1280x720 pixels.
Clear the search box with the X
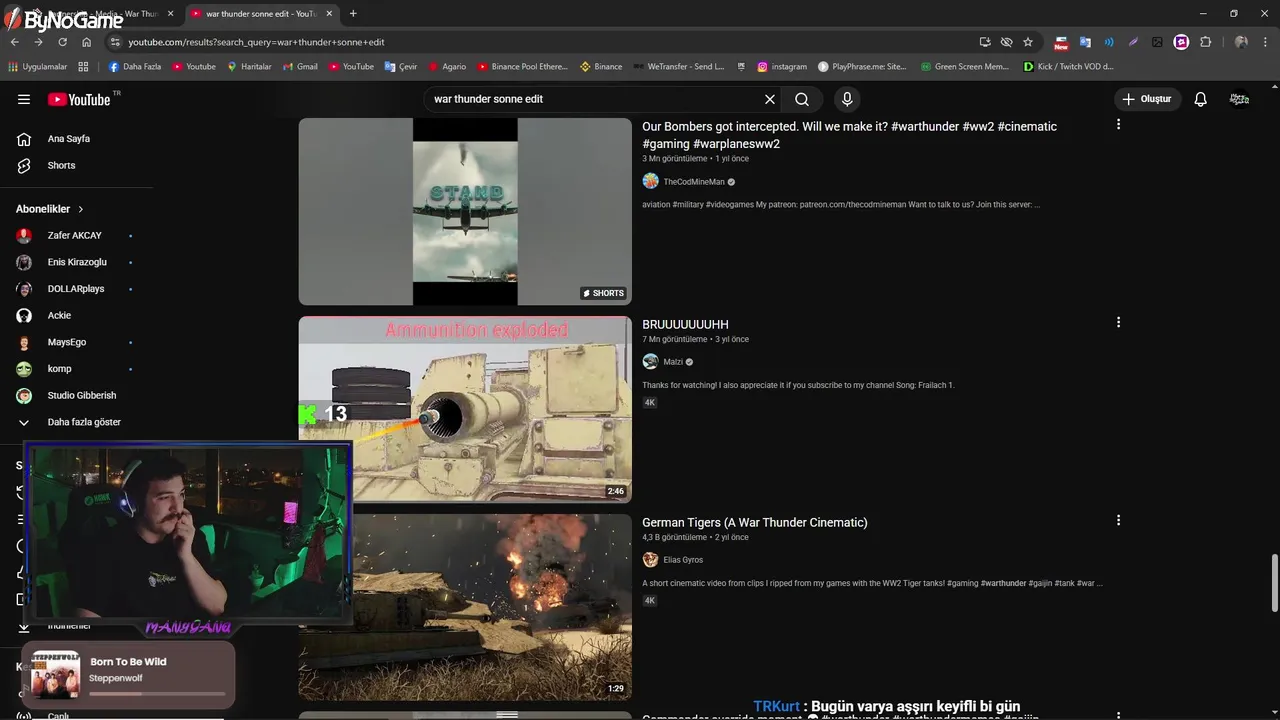pyautogui.click(x=770, y=99)
